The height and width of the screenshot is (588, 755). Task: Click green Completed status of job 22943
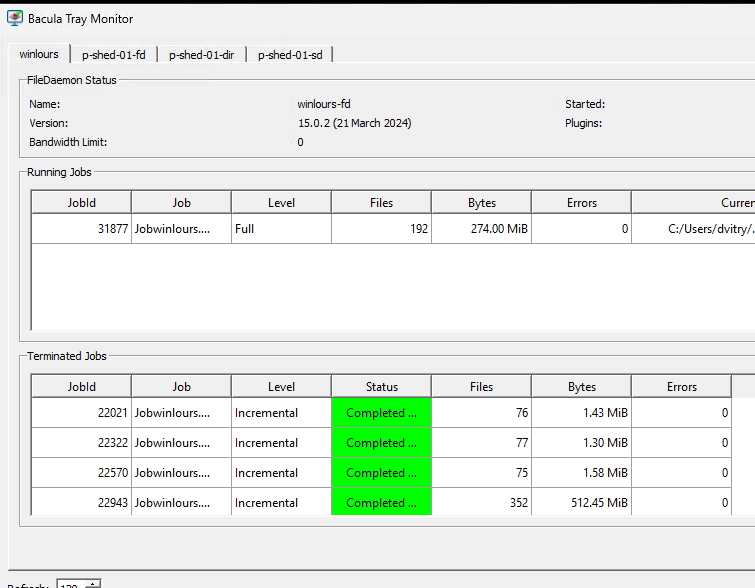[x=381, y=503]
